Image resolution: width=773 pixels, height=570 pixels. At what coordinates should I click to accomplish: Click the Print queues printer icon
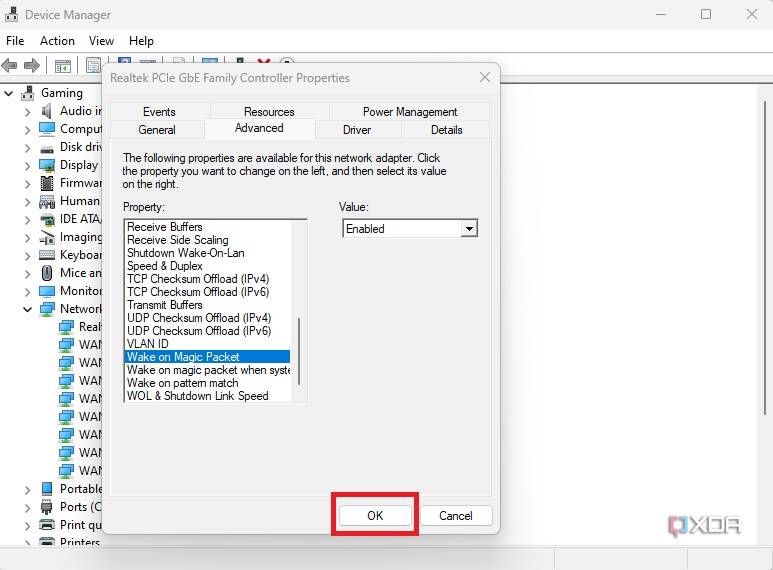click(47, 525)
